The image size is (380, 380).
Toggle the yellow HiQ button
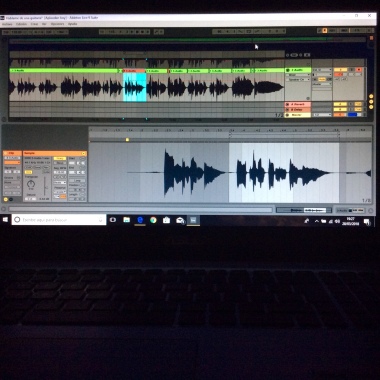(x=28, y=172)
